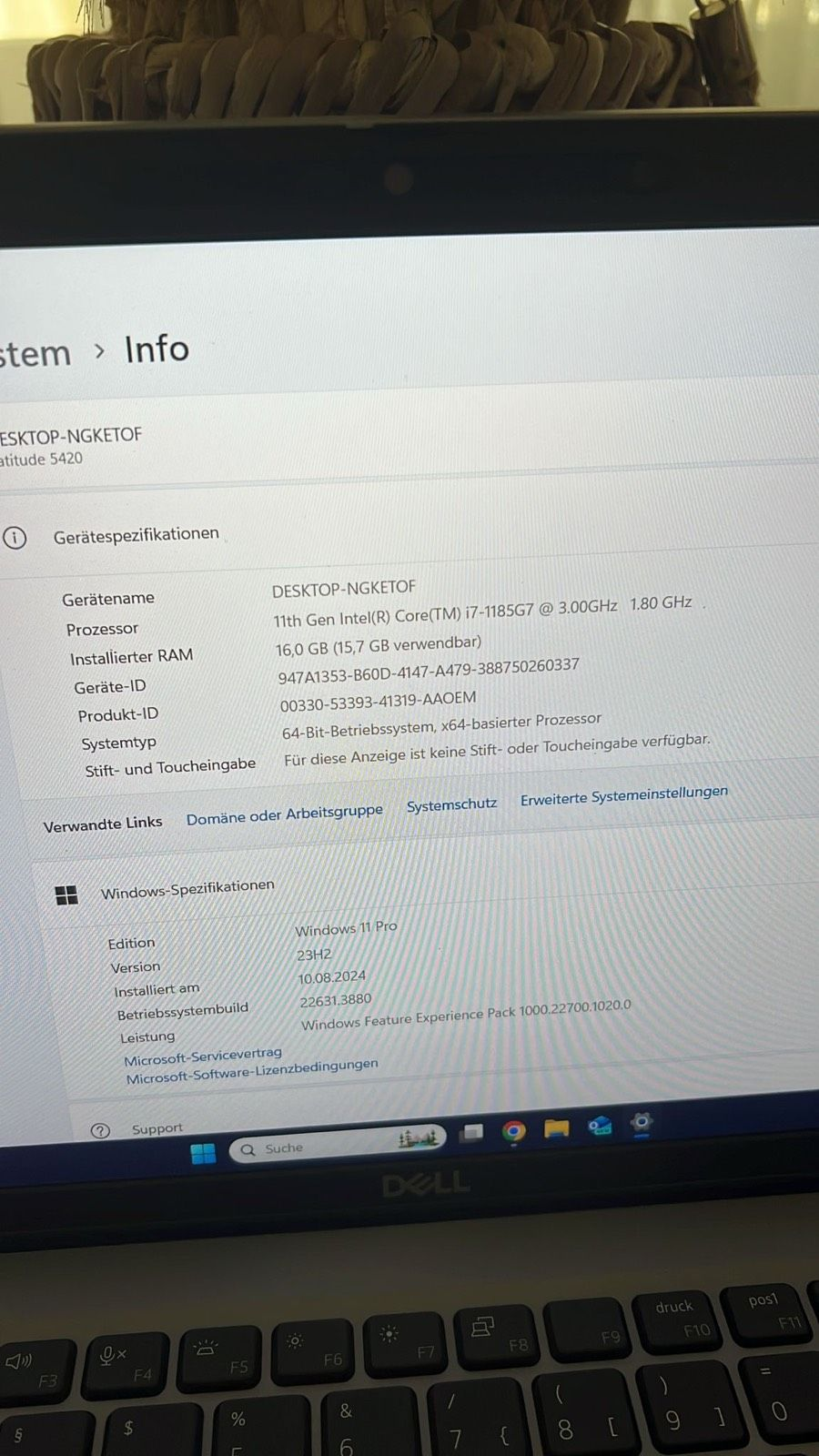This screenshot has height=1456, width=819.
Task: Open Erweiterte Systemeinstellungen link
Action: (624, 795)
